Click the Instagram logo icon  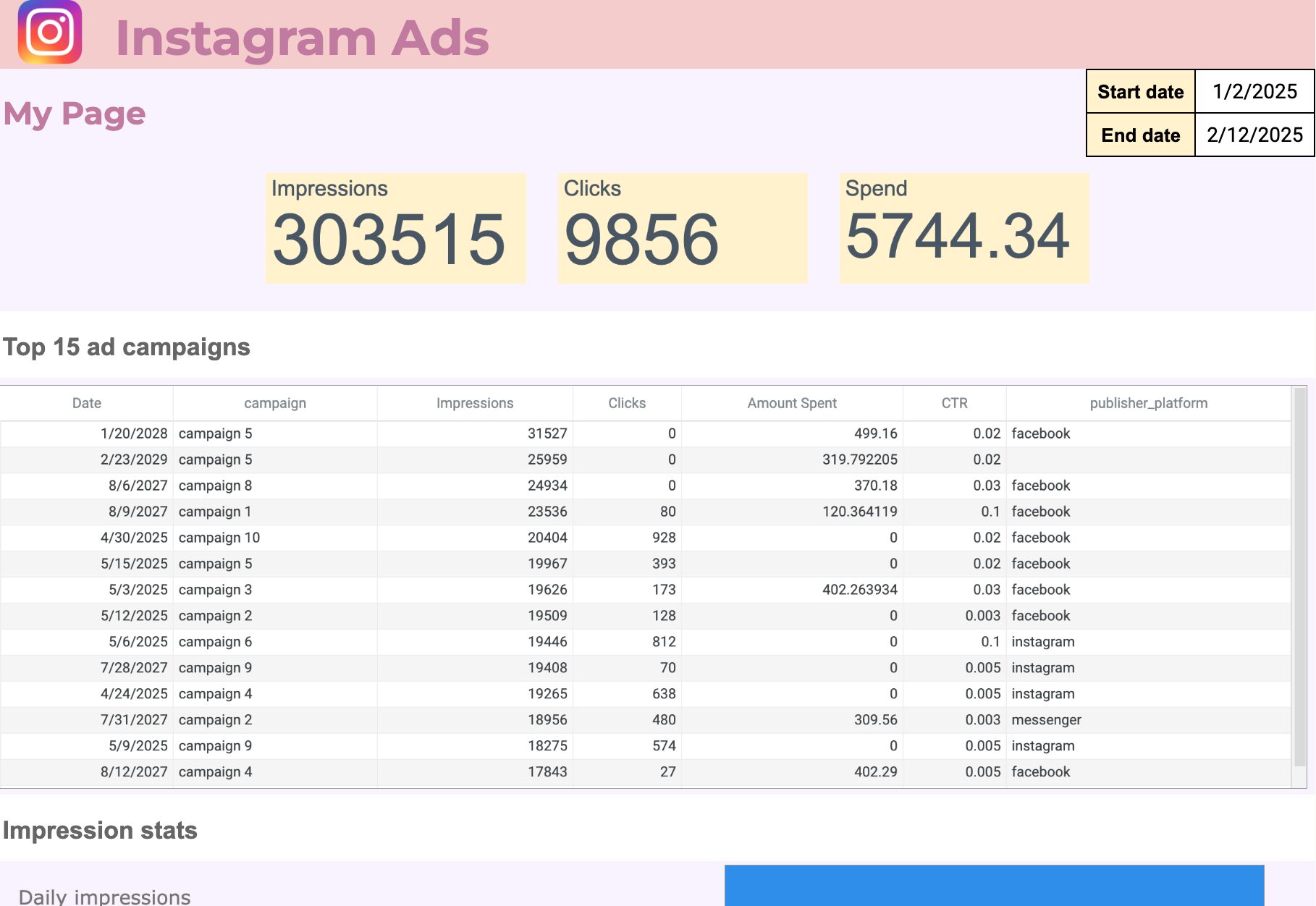[x=49, y=33]
